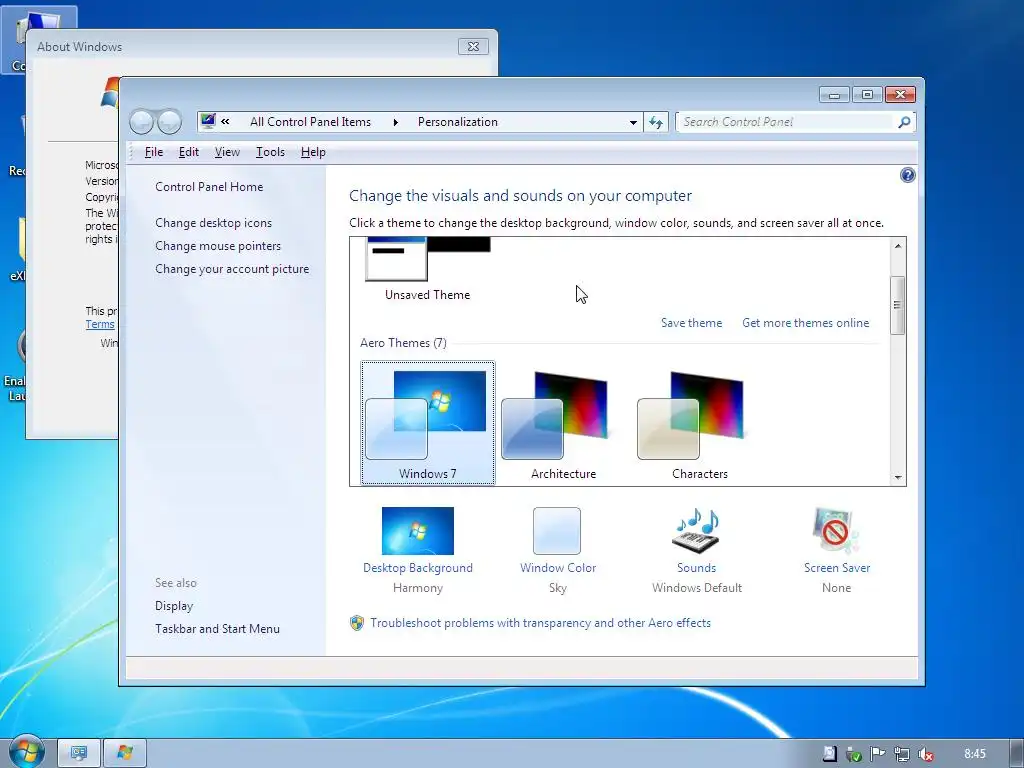Click the Forward navigation arrow button

(169, 121)
